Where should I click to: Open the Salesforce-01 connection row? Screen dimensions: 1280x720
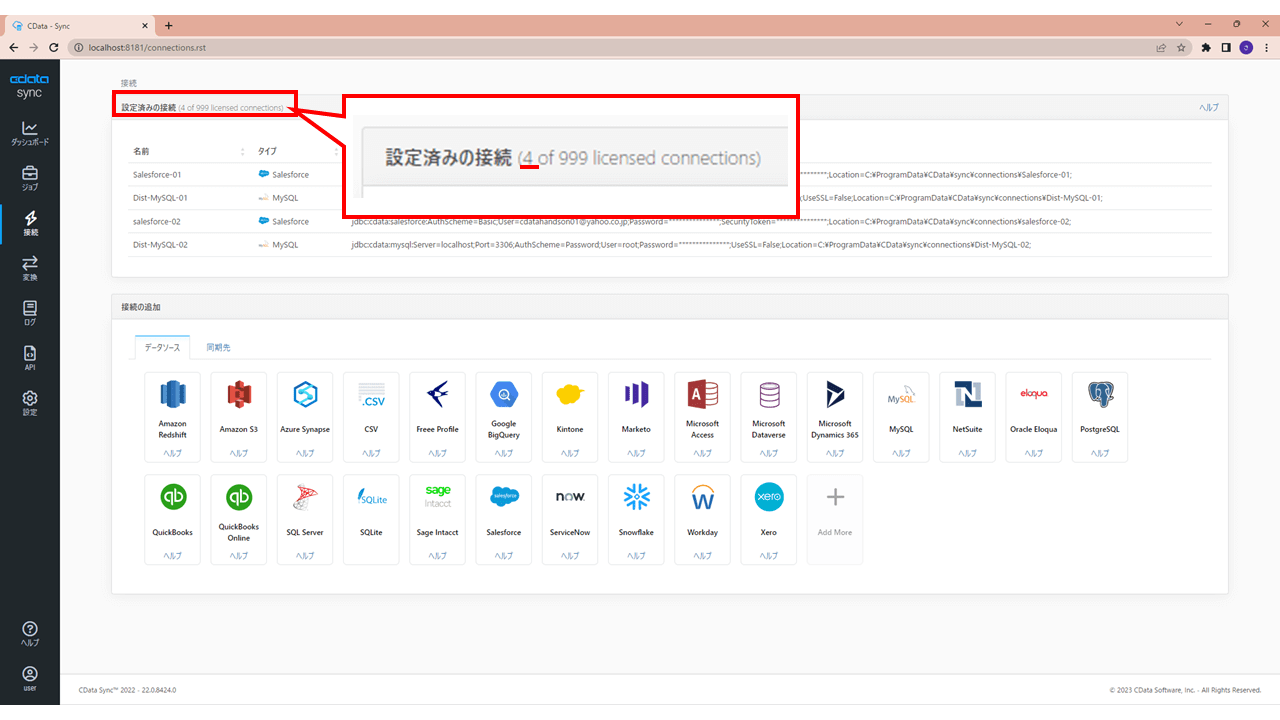(x=670, y=174)
